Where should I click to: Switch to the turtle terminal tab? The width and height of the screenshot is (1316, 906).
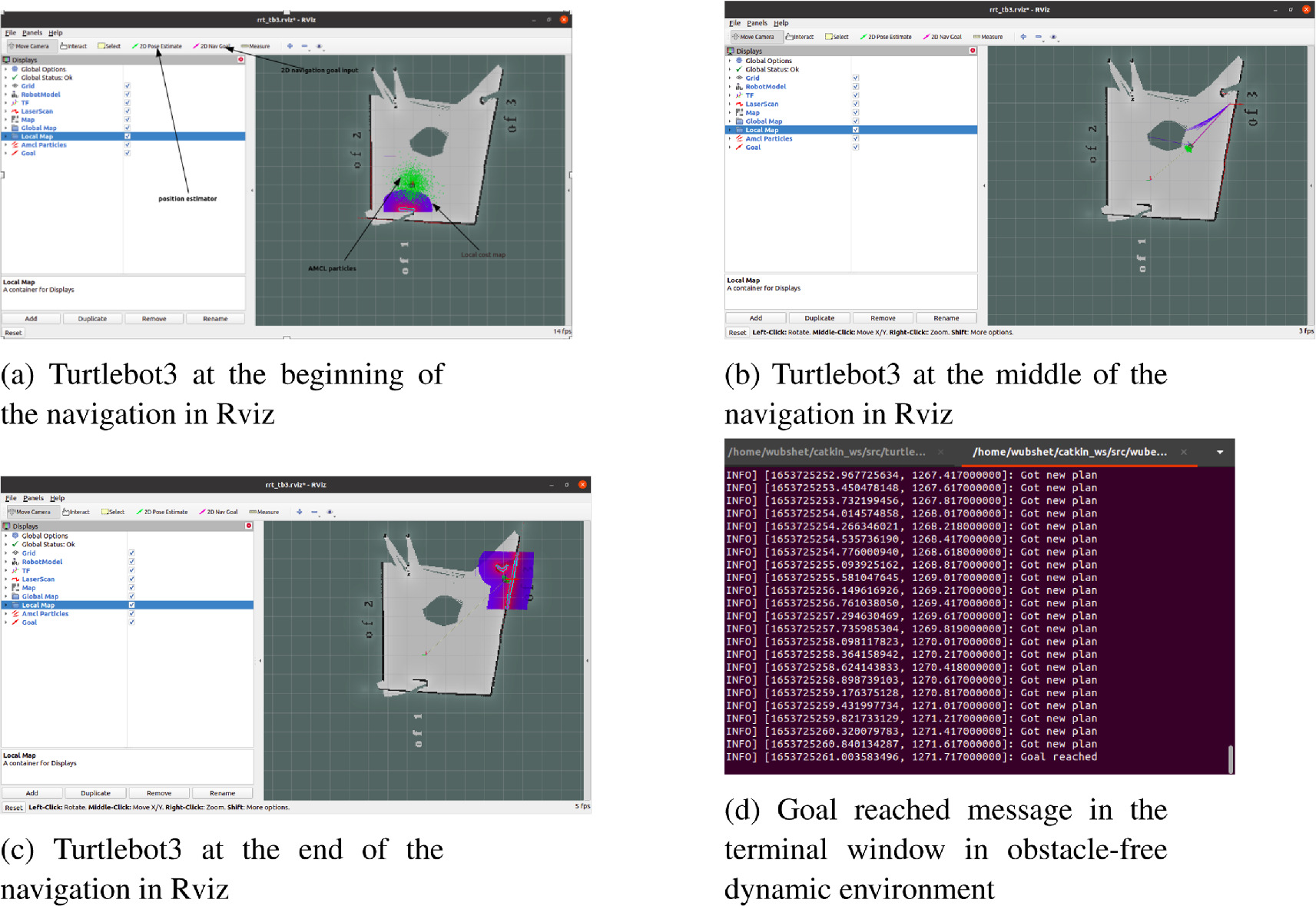(x=826, y=452)
